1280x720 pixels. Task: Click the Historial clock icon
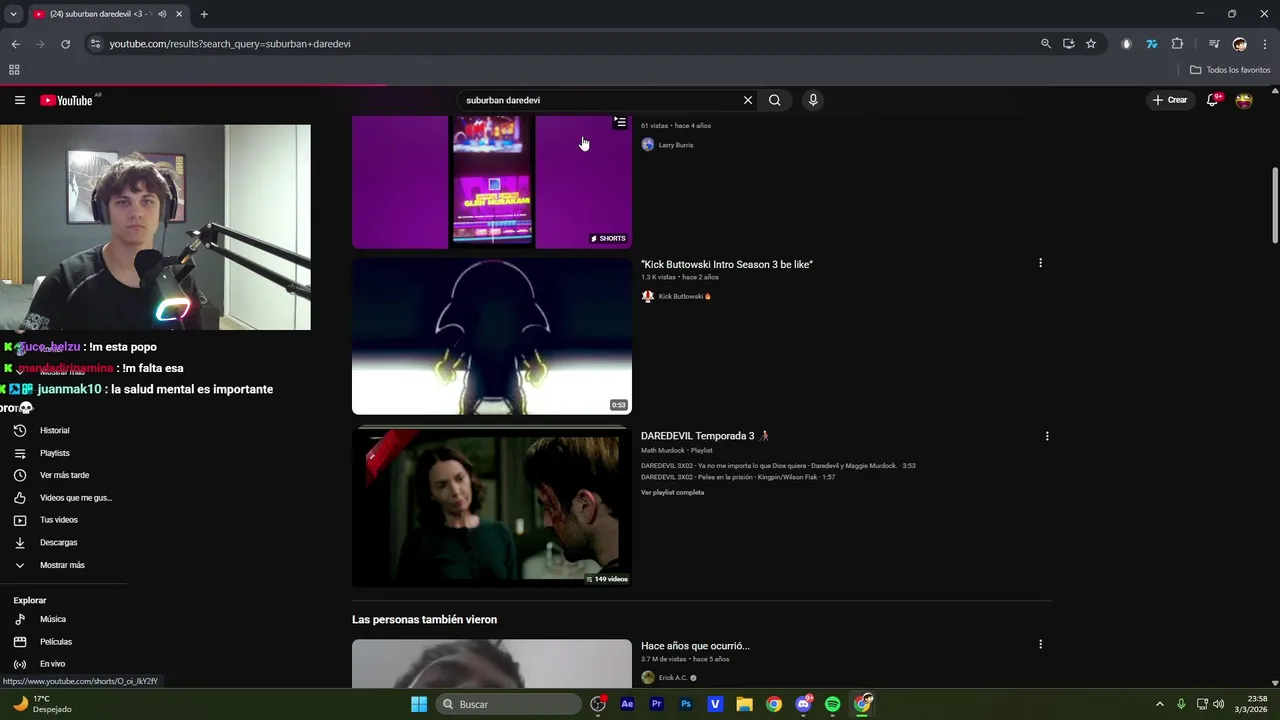[20, 430]
